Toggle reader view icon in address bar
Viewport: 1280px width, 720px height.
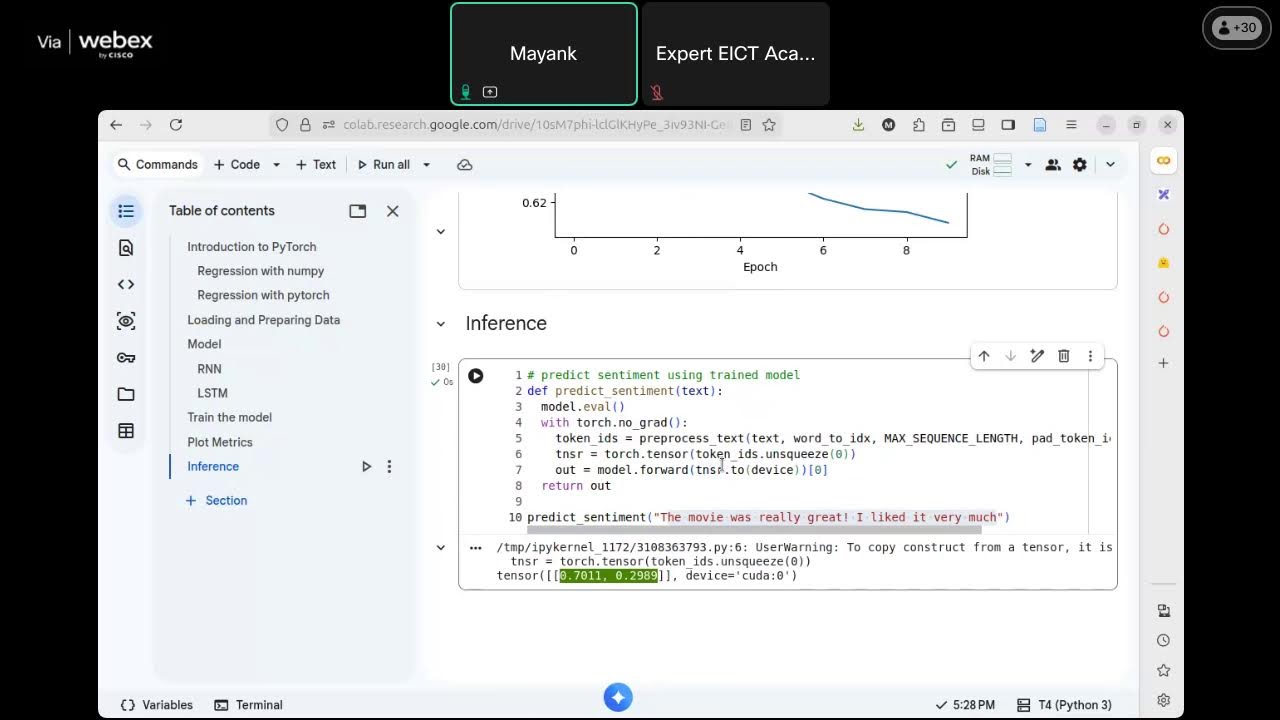[x=745, y=125]
